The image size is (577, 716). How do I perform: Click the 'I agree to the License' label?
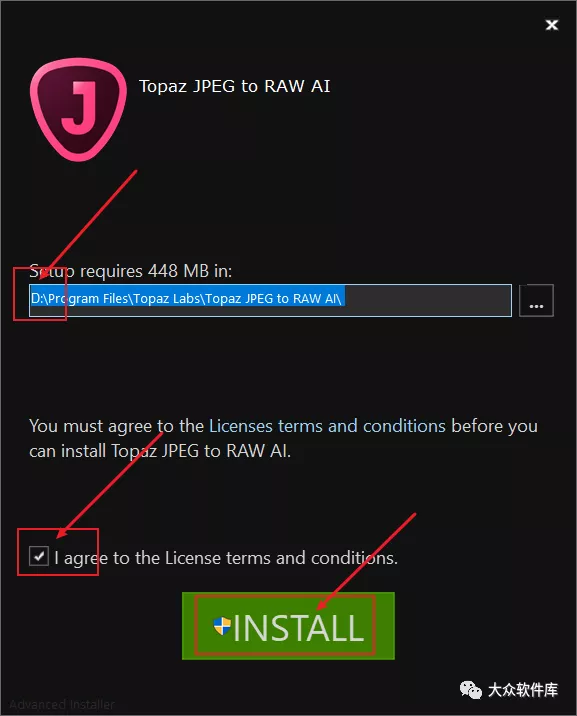click(x=226, y=558)
